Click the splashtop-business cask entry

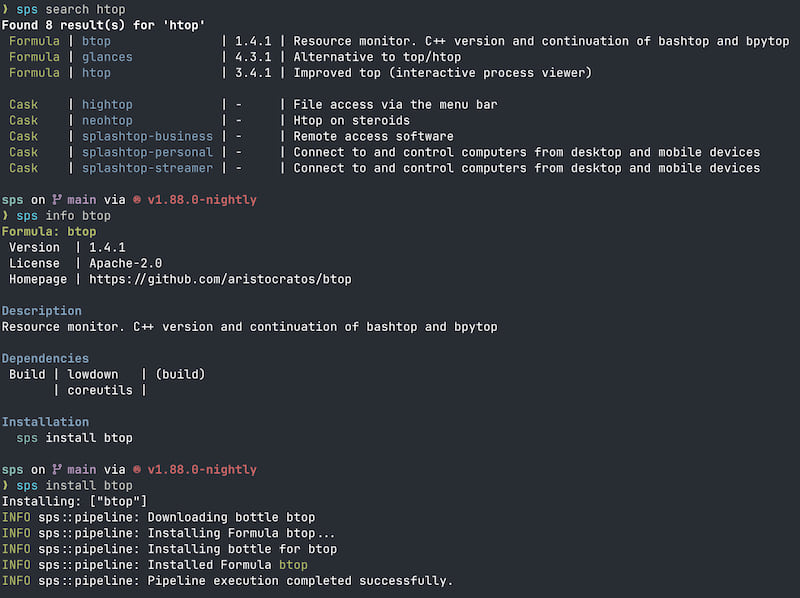[147, 136]
